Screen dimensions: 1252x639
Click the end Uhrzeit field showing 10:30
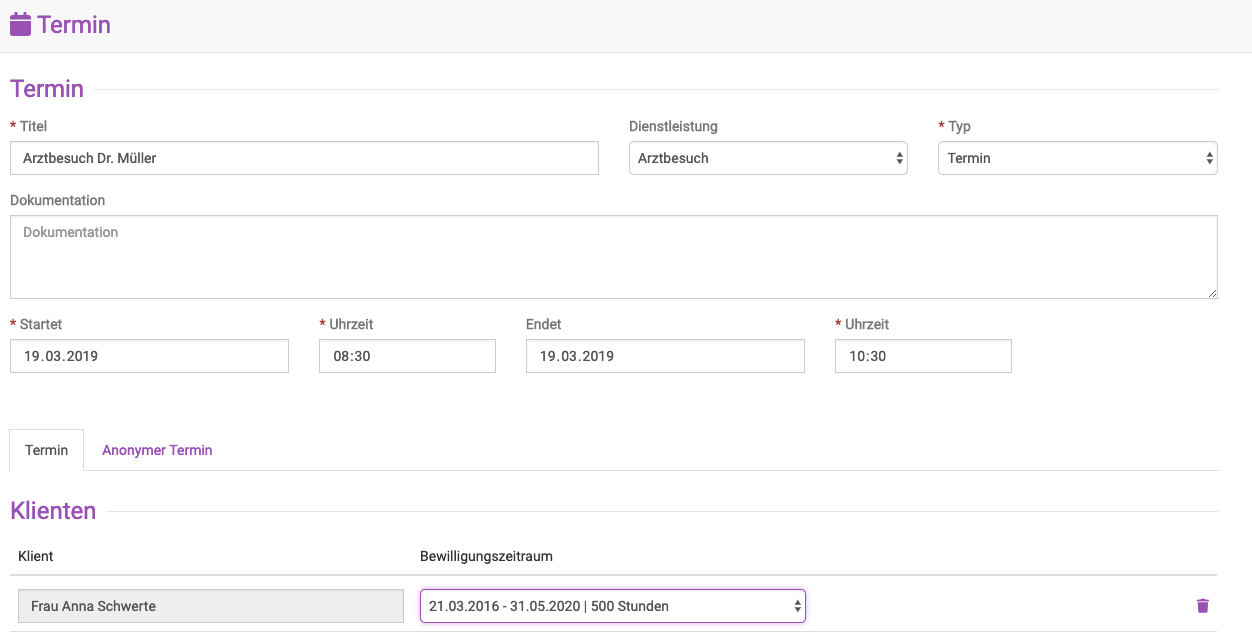tap(923, 356)
